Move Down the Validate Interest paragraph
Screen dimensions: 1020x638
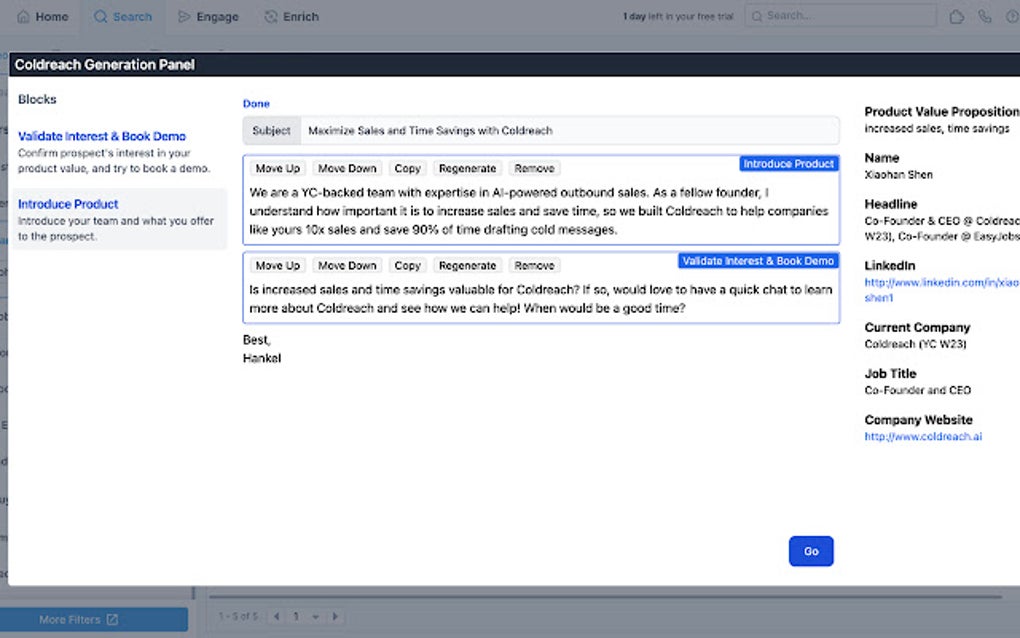[347, 265]
